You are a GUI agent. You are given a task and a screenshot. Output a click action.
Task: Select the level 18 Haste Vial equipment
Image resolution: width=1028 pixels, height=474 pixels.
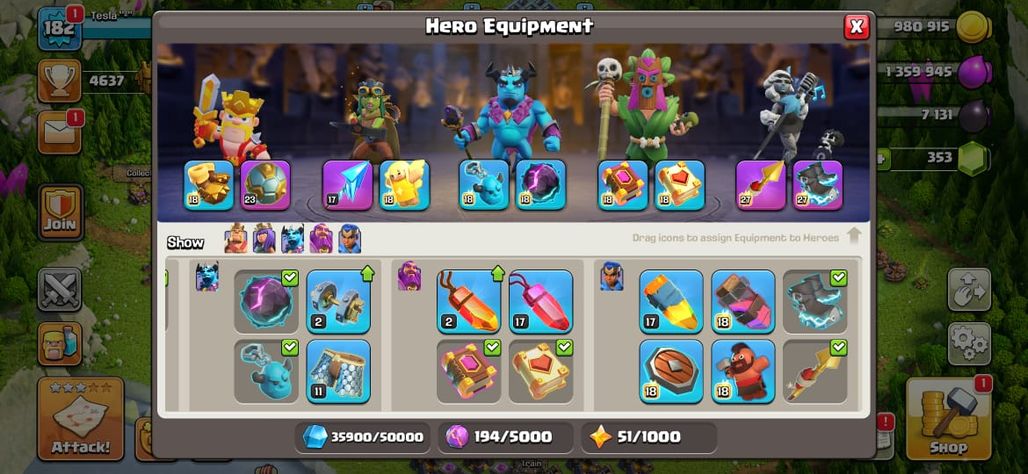pyautogui.click(x=743, y=302)
